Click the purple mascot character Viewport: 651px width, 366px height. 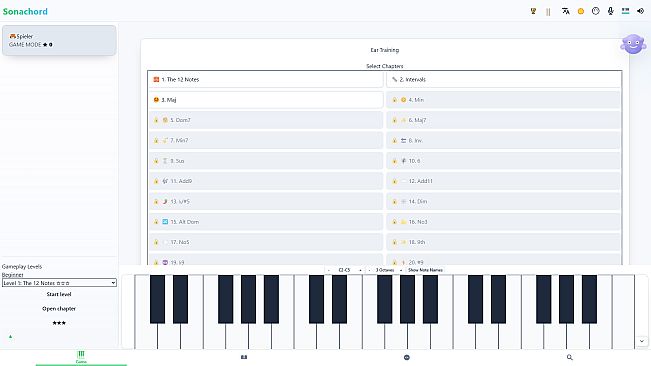click(633, 44)
